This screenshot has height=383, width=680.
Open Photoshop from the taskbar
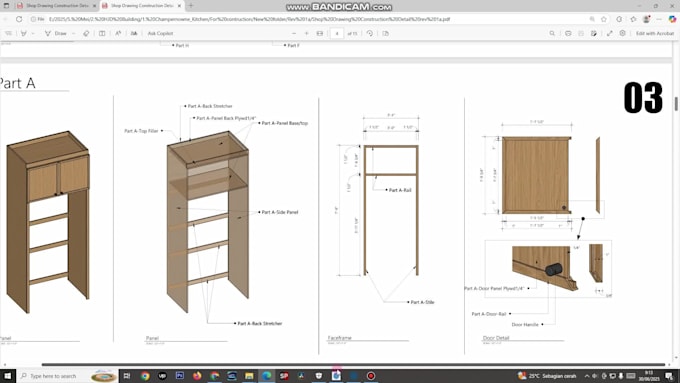point(180,376)
